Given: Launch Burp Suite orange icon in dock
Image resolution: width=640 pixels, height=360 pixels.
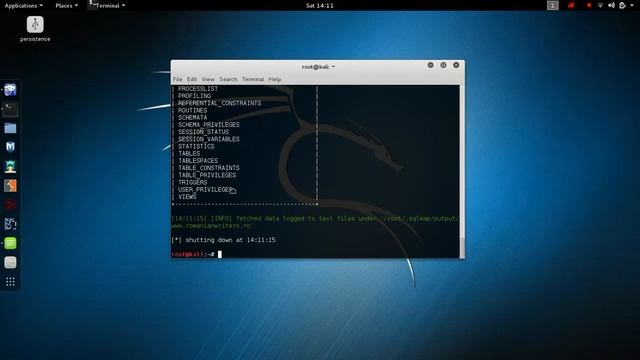Looking at the screenshot, I should 10,186.
